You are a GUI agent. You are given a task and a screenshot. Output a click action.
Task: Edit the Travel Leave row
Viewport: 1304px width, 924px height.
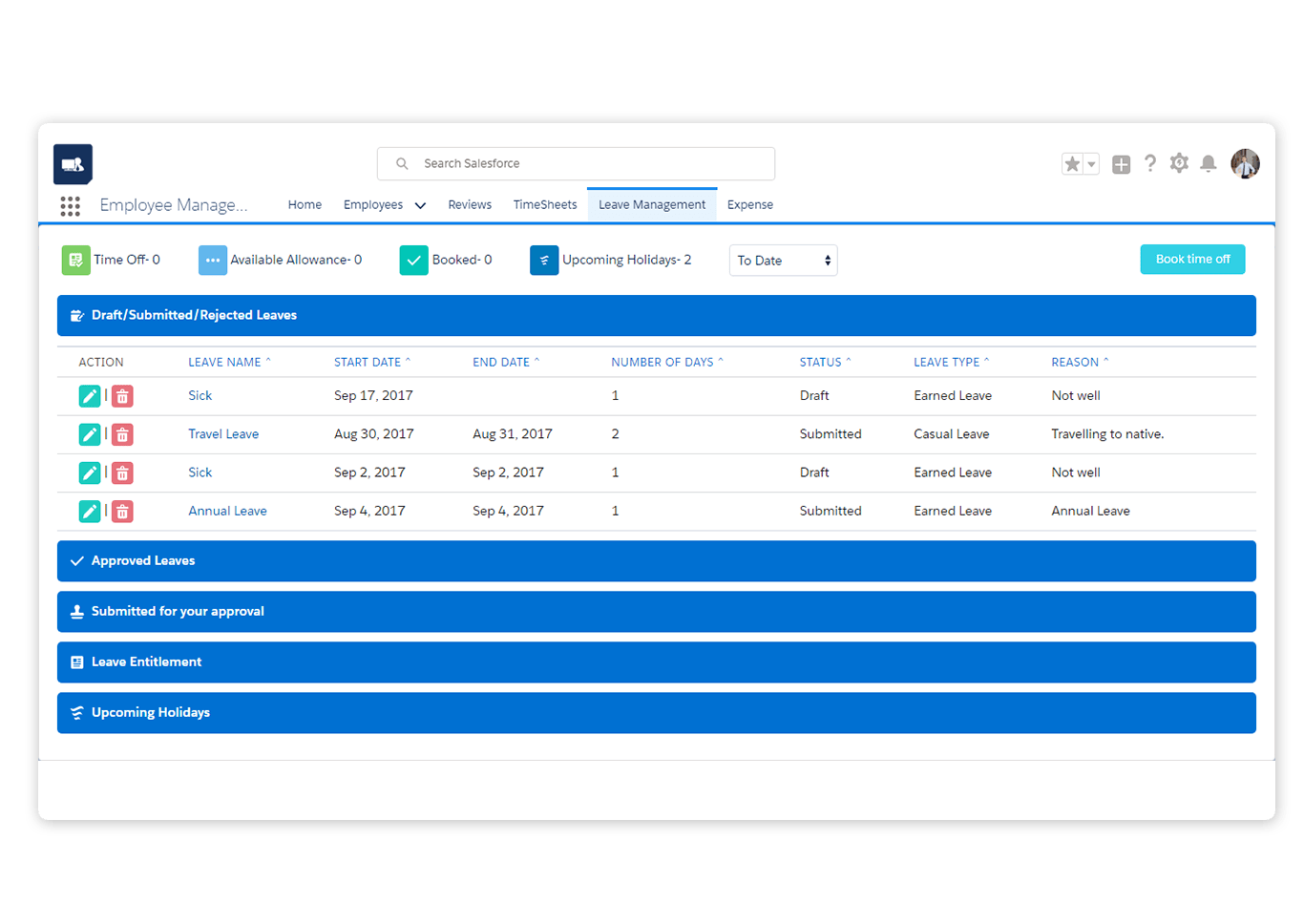point(90,434)
